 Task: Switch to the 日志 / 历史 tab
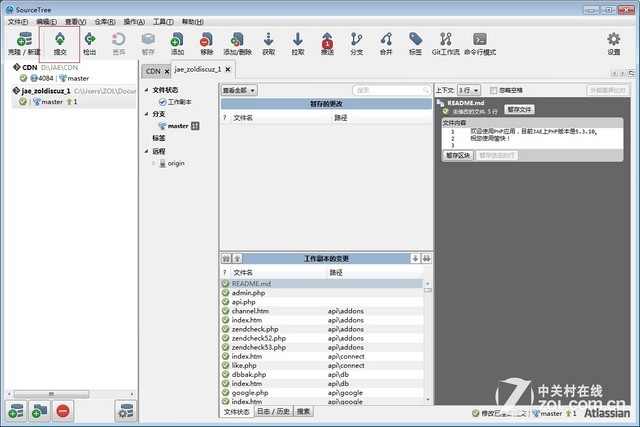273,411
